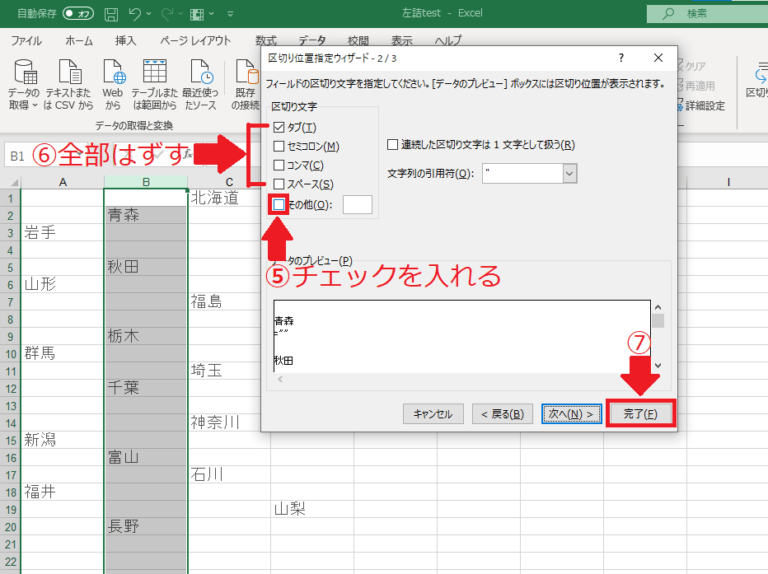Click preview scrollbar down arrow
This screenshot has height=574, width=768.
pyautogui.click(x=658, y=365)
